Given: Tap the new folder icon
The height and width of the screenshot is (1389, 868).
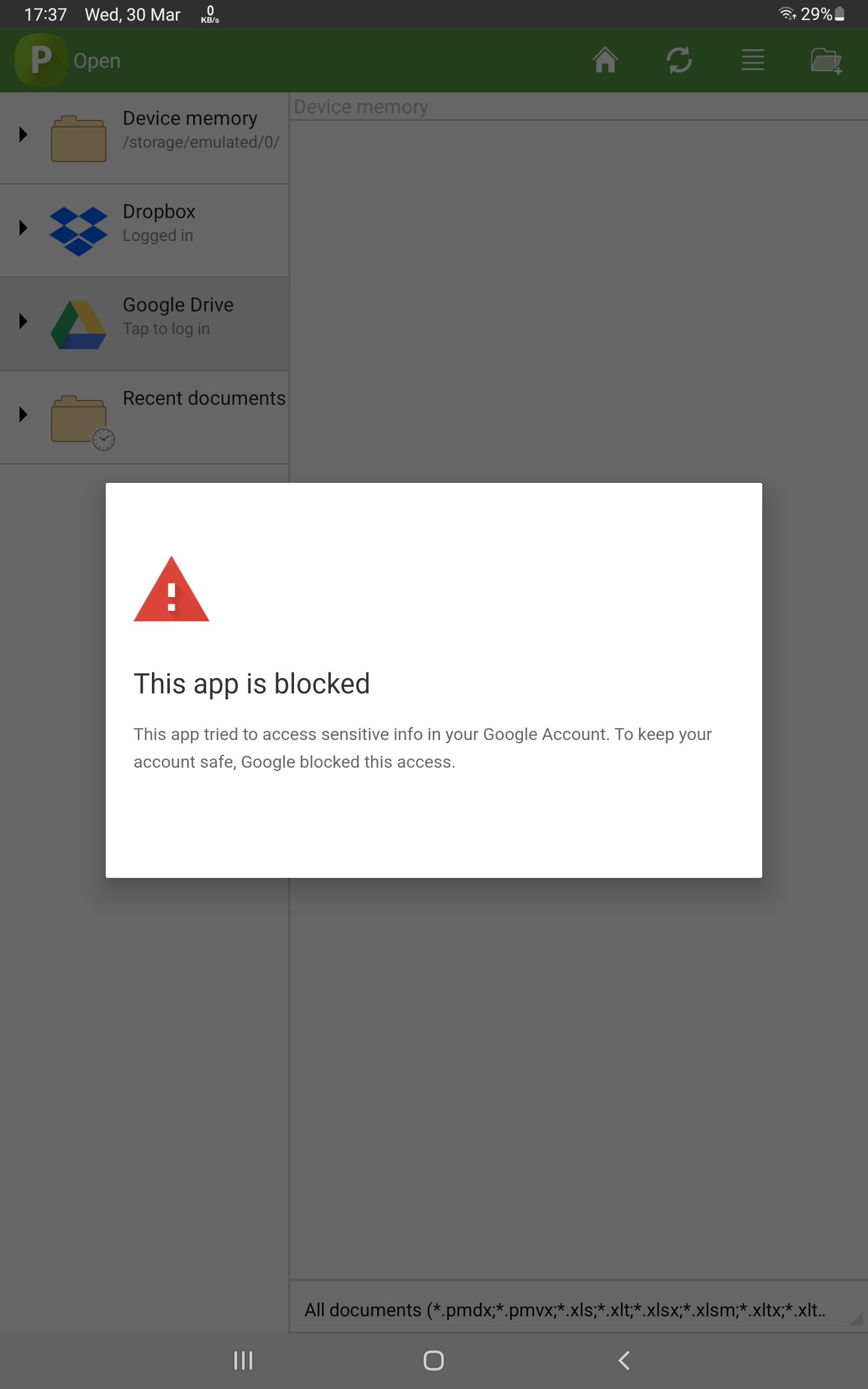Looking at the screenshot, I should pyautogui.click(x=826, y=61).
